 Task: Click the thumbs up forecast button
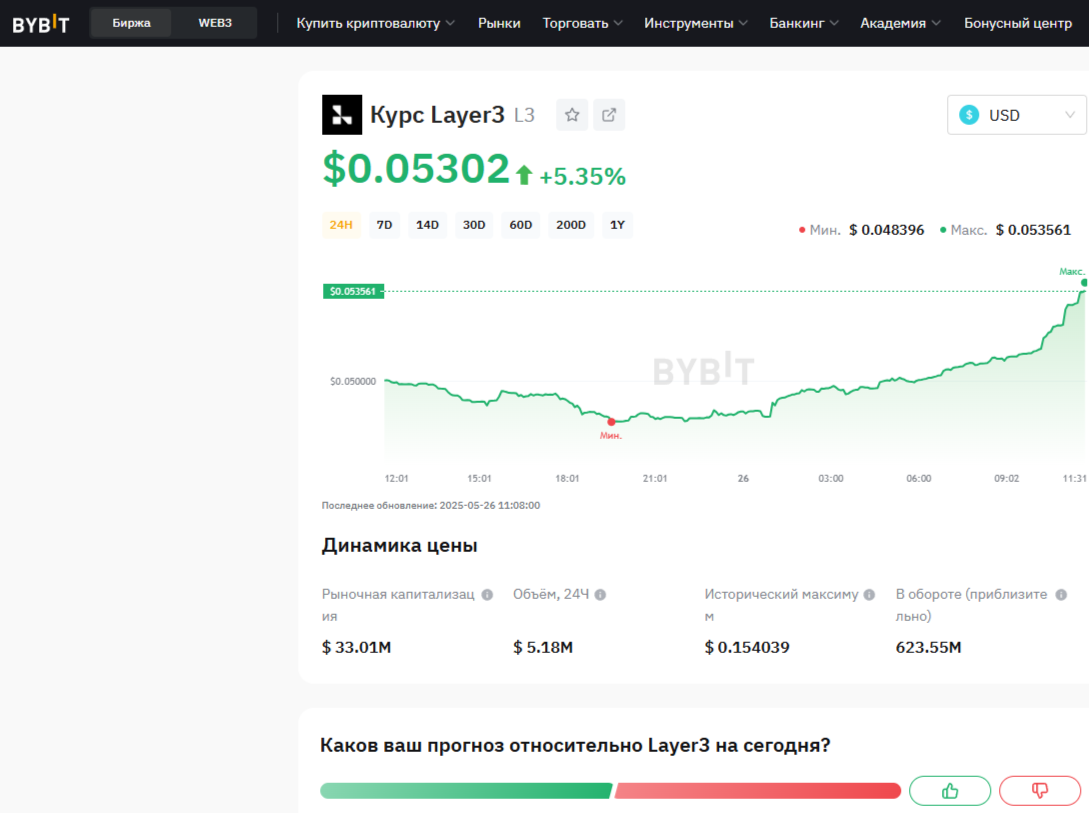click(x=949, y=790)
